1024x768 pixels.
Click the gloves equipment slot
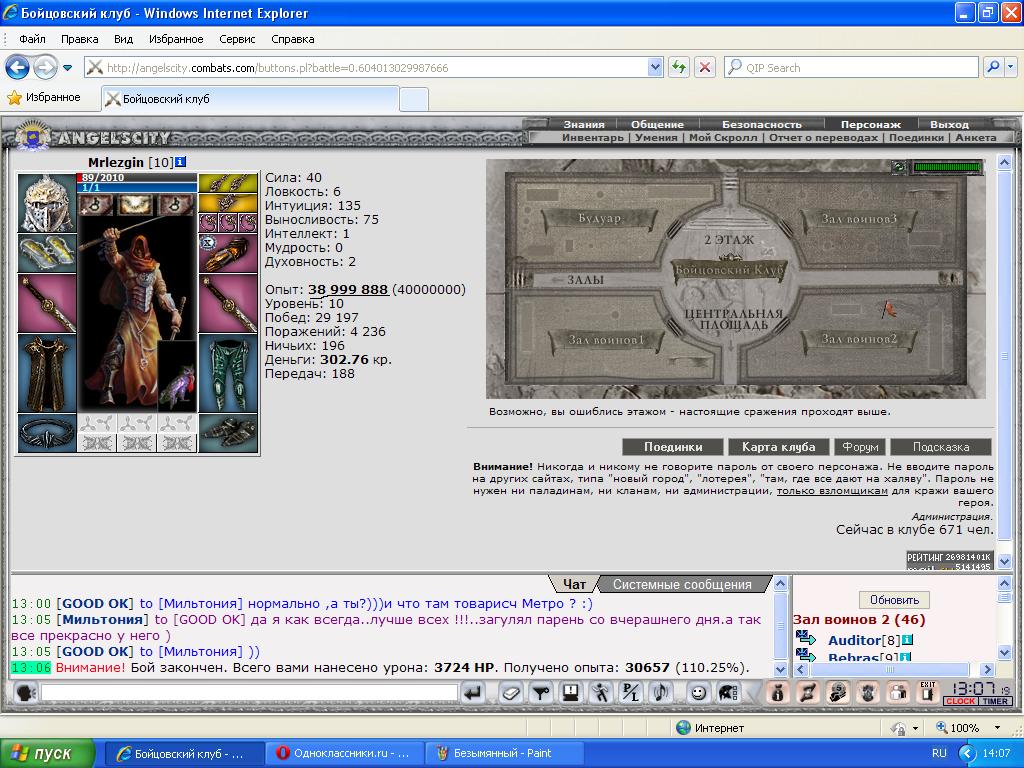point(228,253)
